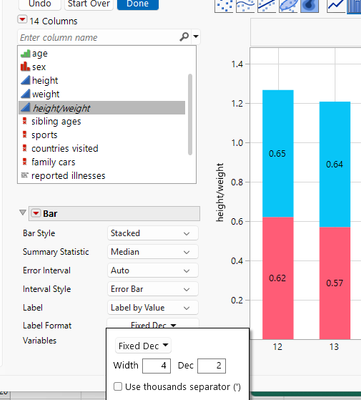Open the Error Interval dropdown
Image resolution: width=361 pixels, height=400 pixels.
click(153, 270)
